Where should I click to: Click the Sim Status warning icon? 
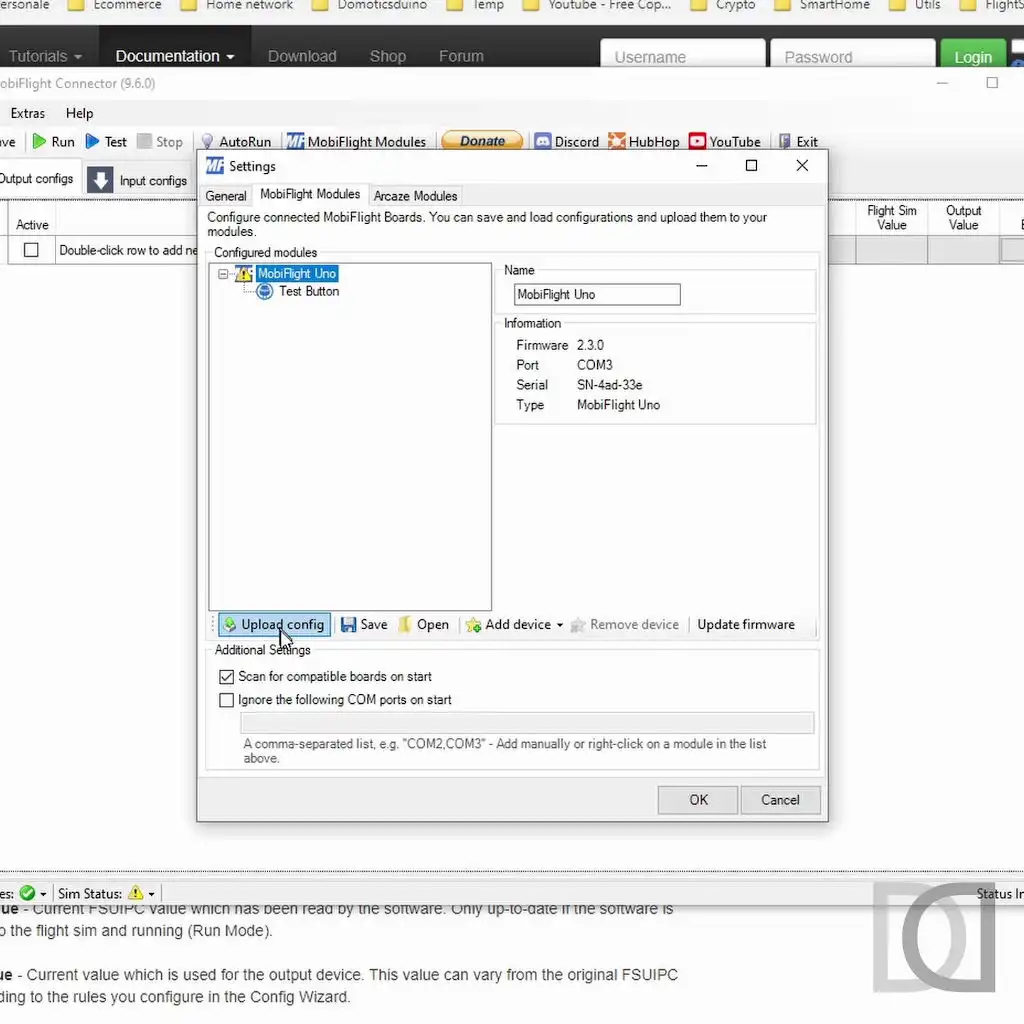(x=136, y=893)
